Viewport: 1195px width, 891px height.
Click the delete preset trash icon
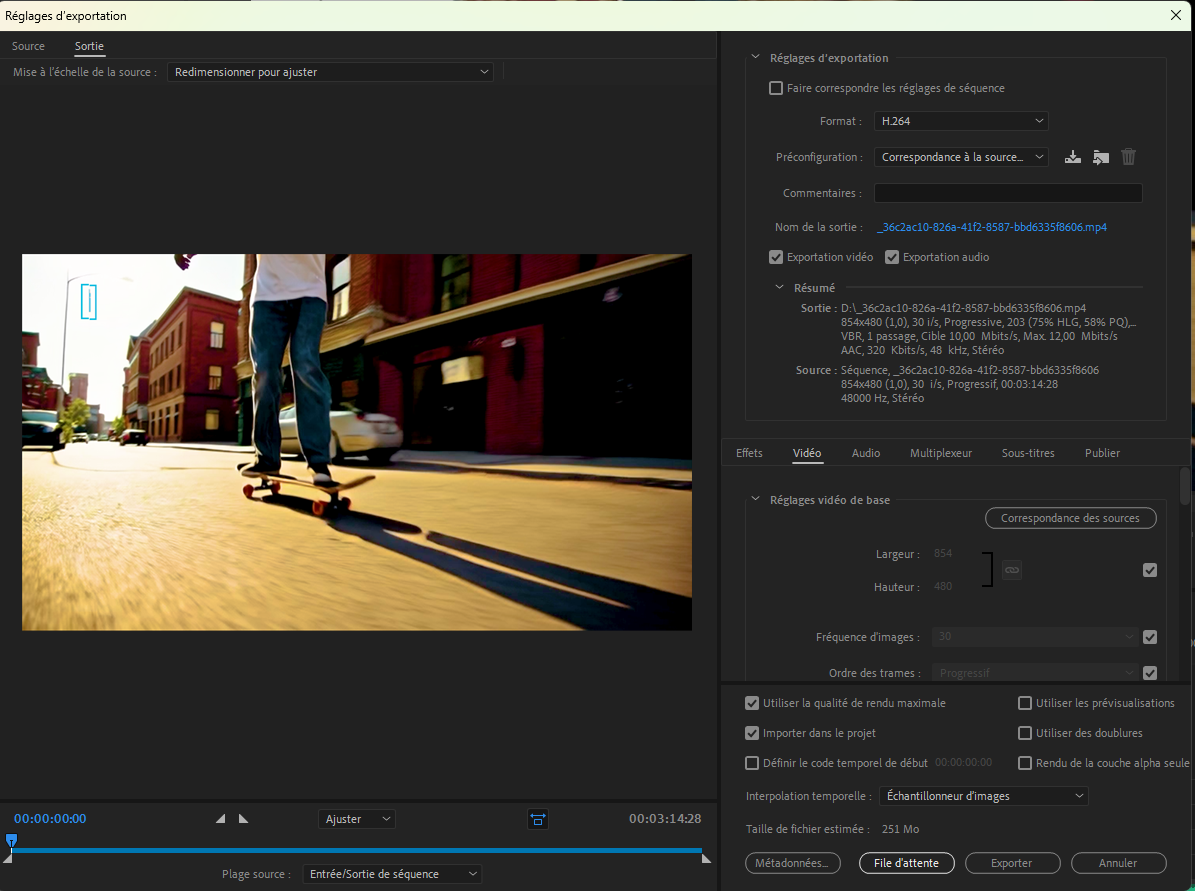tap(1129, 157)
